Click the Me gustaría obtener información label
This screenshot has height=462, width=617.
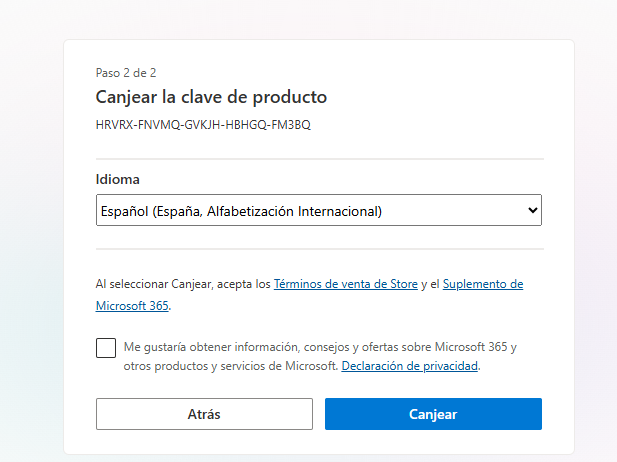320,348
